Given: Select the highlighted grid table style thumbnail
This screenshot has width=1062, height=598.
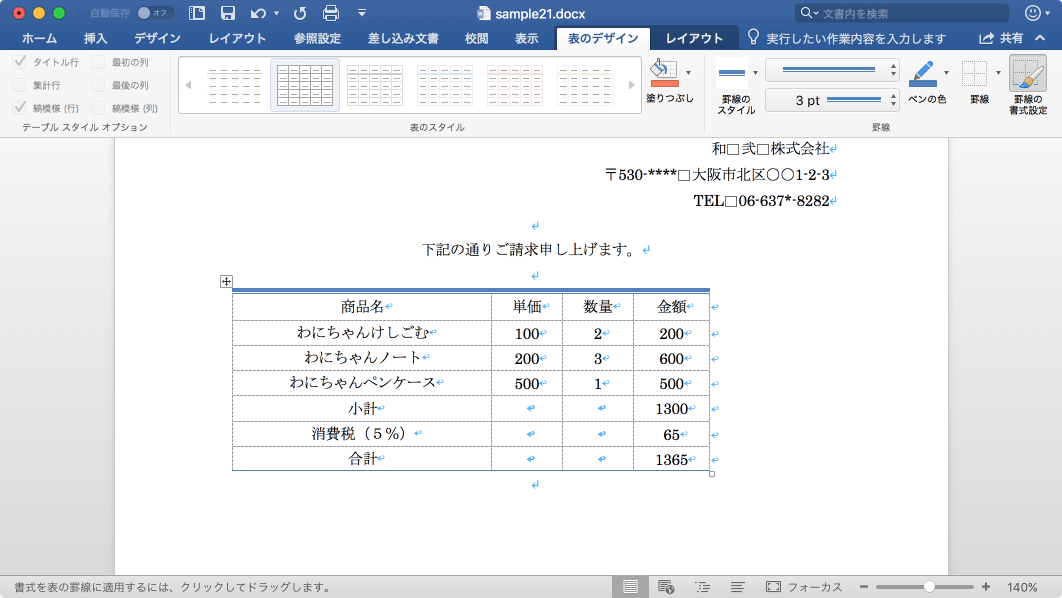Looking at the screenshot, I should (305, 85).
